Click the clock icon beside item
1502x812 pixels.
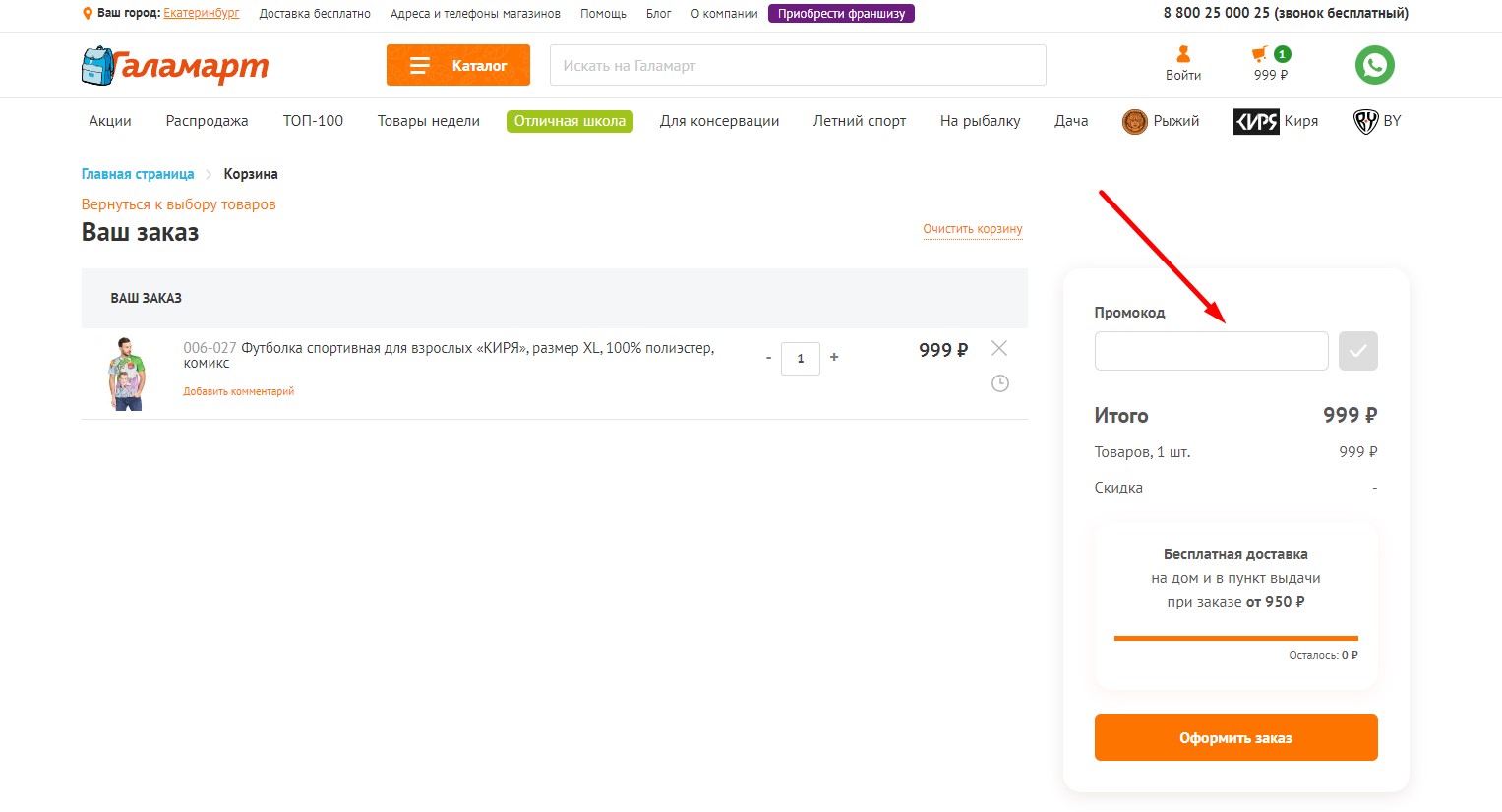(1000, 383)
